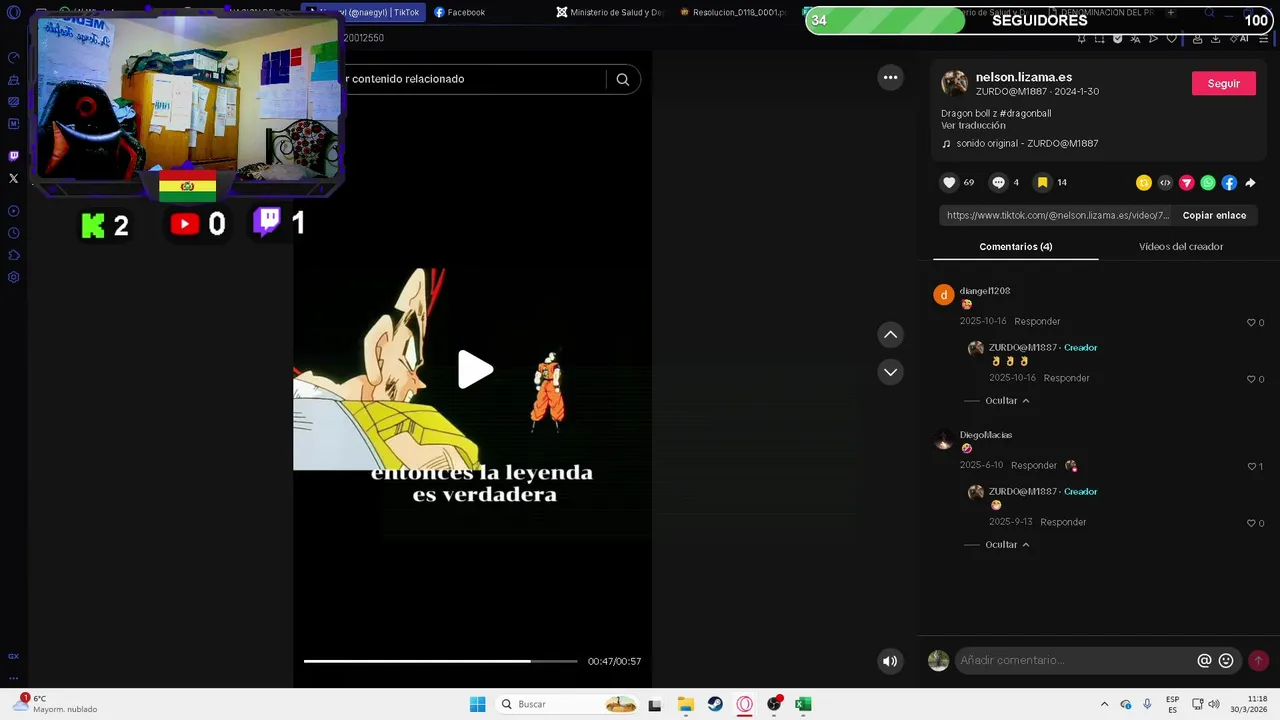Click the browser translate page icon
1280x720 pixels.
1135,38
